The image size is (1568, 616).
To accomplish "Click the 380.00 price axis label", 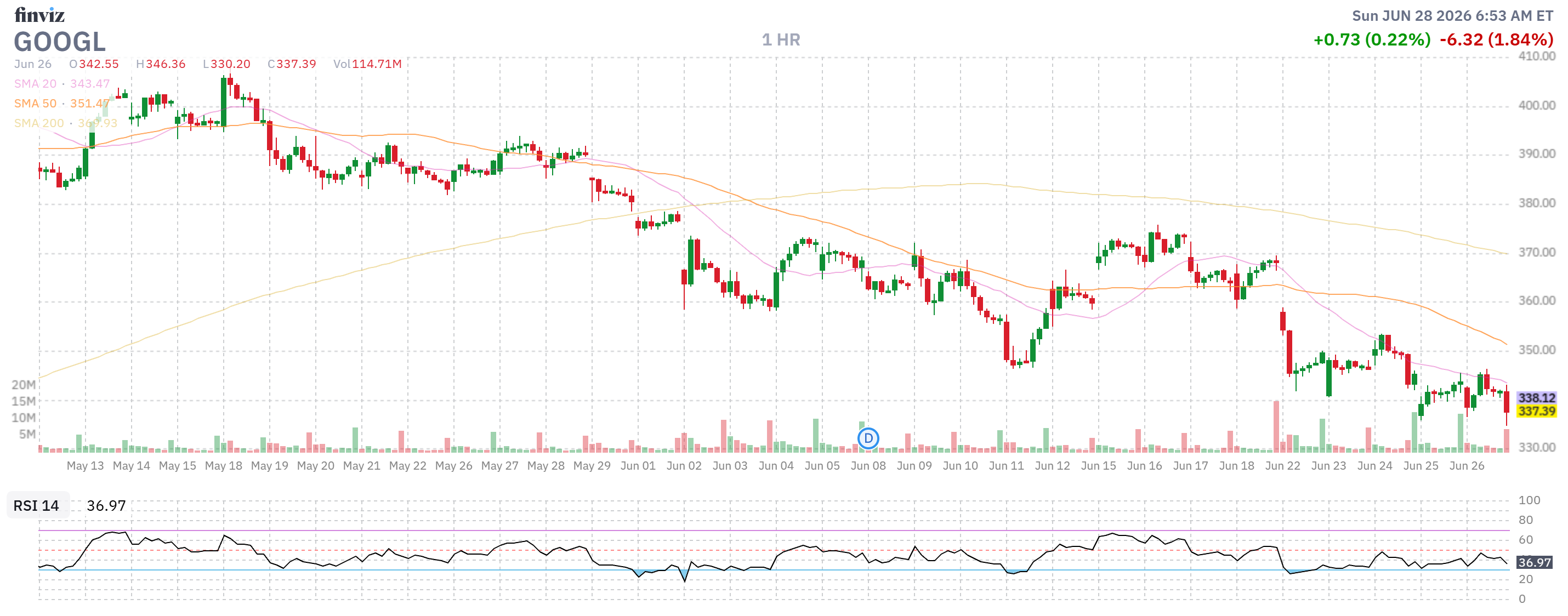I will tap(1536, 203).
